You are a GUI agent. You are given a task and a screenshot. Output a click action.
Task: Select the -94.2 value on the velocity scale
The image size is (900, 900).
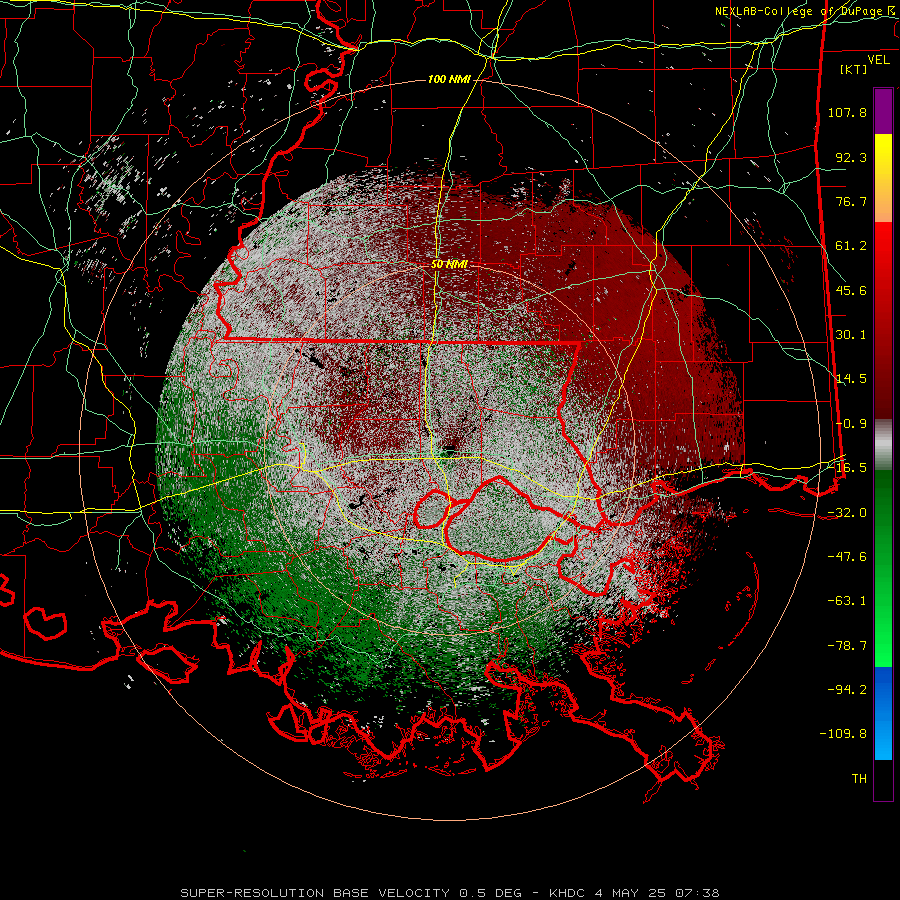[847, 690]
